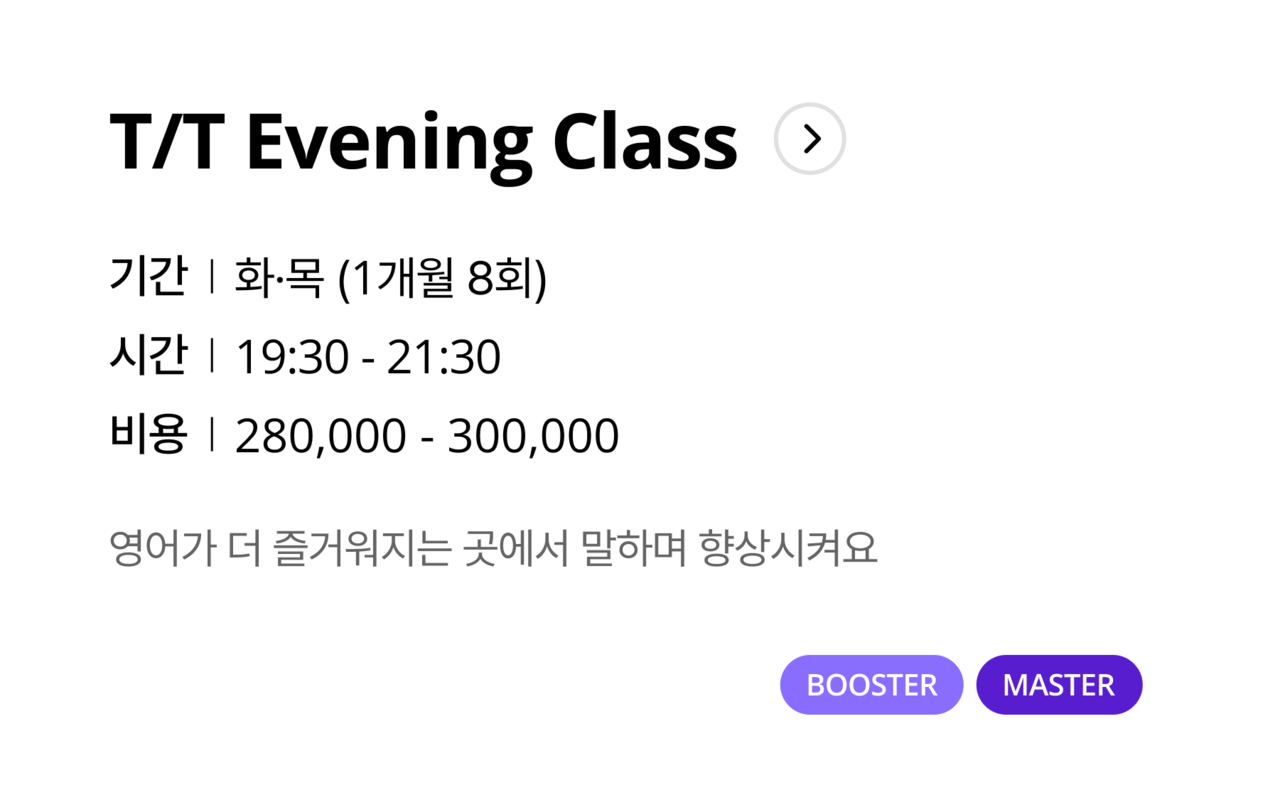This screenshot has height=800, width=1280.
Task: Click the divider bar after 기간
Action: pyautogui.click(x=211, y=277)
